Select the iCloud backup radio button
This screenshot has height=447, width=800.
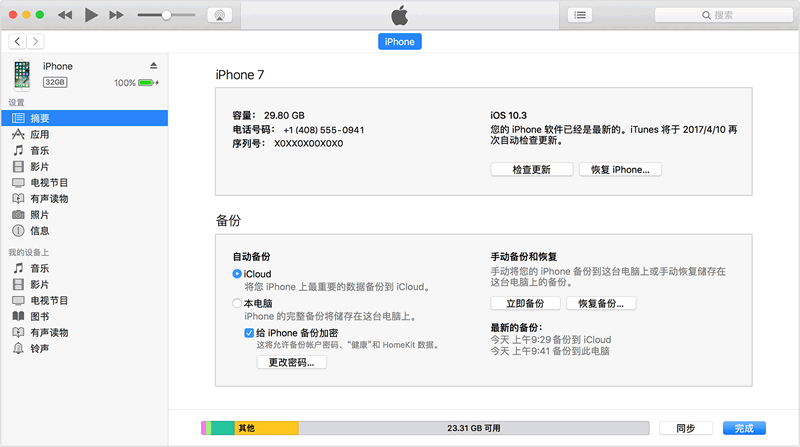tap(237, 274)
